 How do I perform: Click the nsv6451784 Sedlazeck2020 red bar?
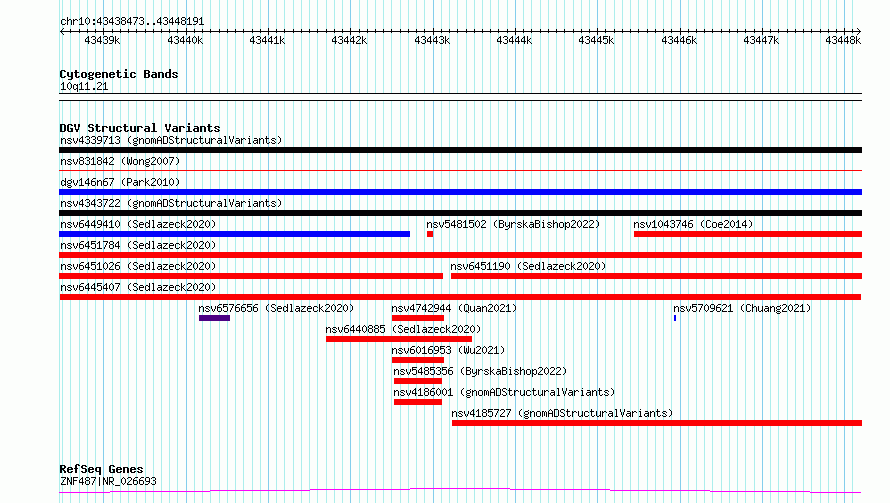[x=460, y=255]
